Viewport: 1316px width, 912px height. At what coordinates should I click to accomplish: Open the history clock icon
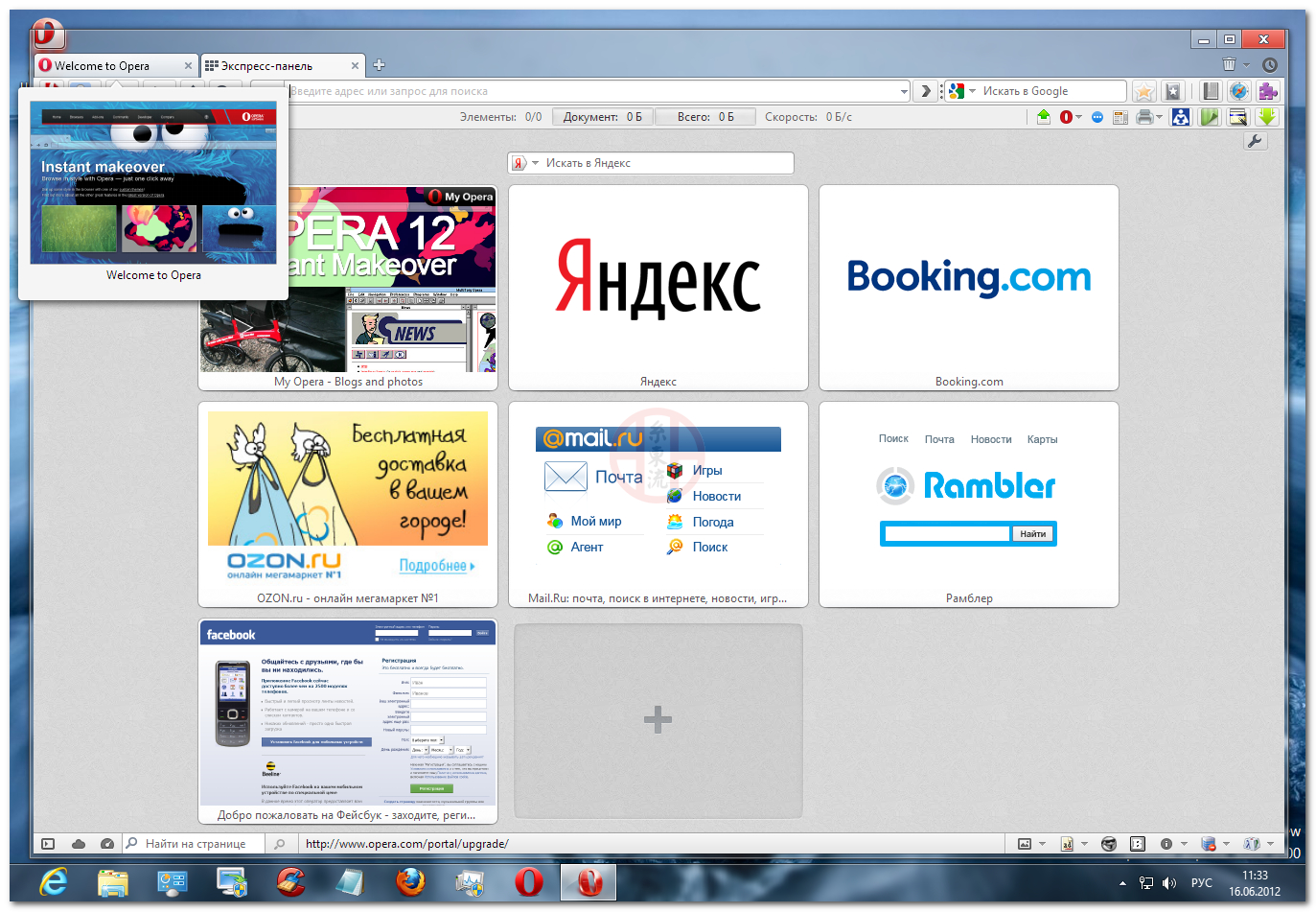(1270, 65)
